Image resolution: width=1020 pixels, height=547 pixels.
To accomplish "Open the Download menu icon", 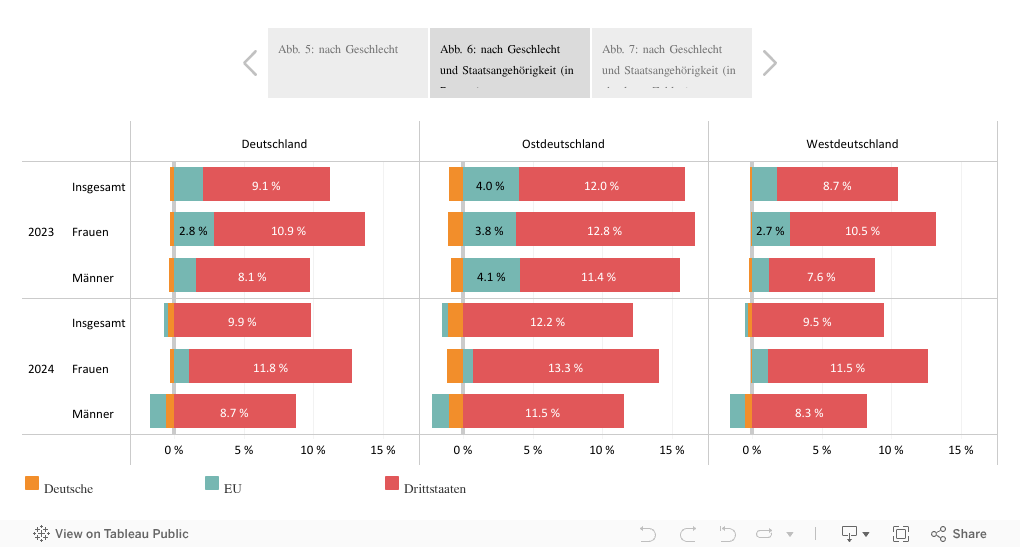I will (x=850, y=534).
